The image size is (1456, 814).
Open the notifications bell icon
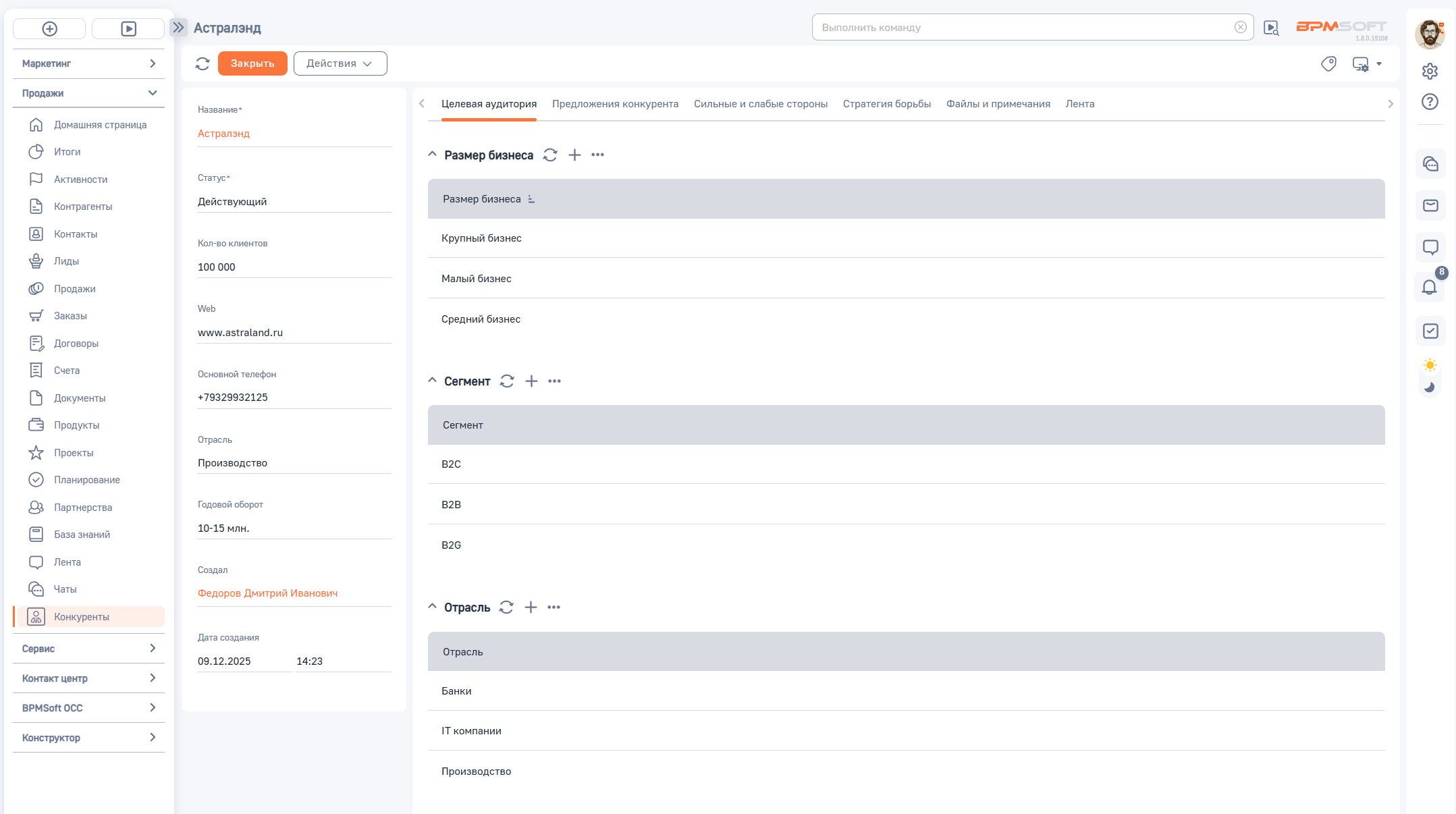tap(1430, 288)
